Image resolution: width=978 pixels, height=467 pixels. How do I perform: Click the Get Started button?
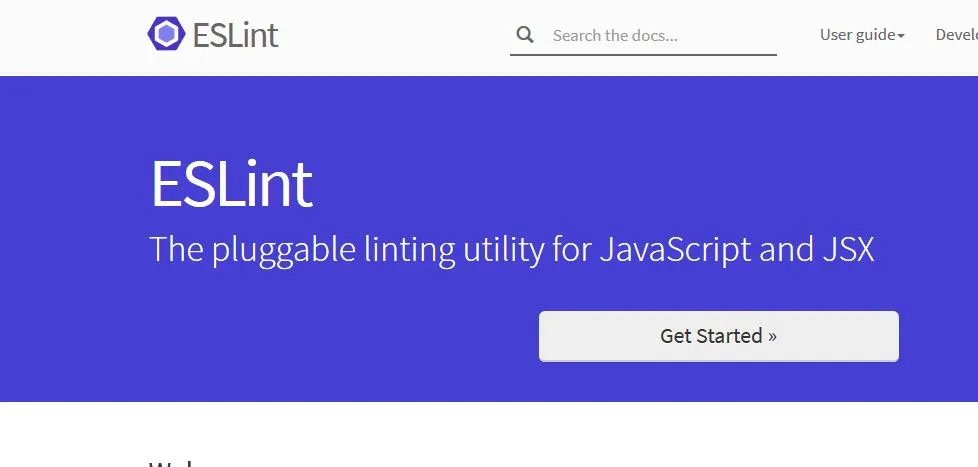[x=719, y=336]
